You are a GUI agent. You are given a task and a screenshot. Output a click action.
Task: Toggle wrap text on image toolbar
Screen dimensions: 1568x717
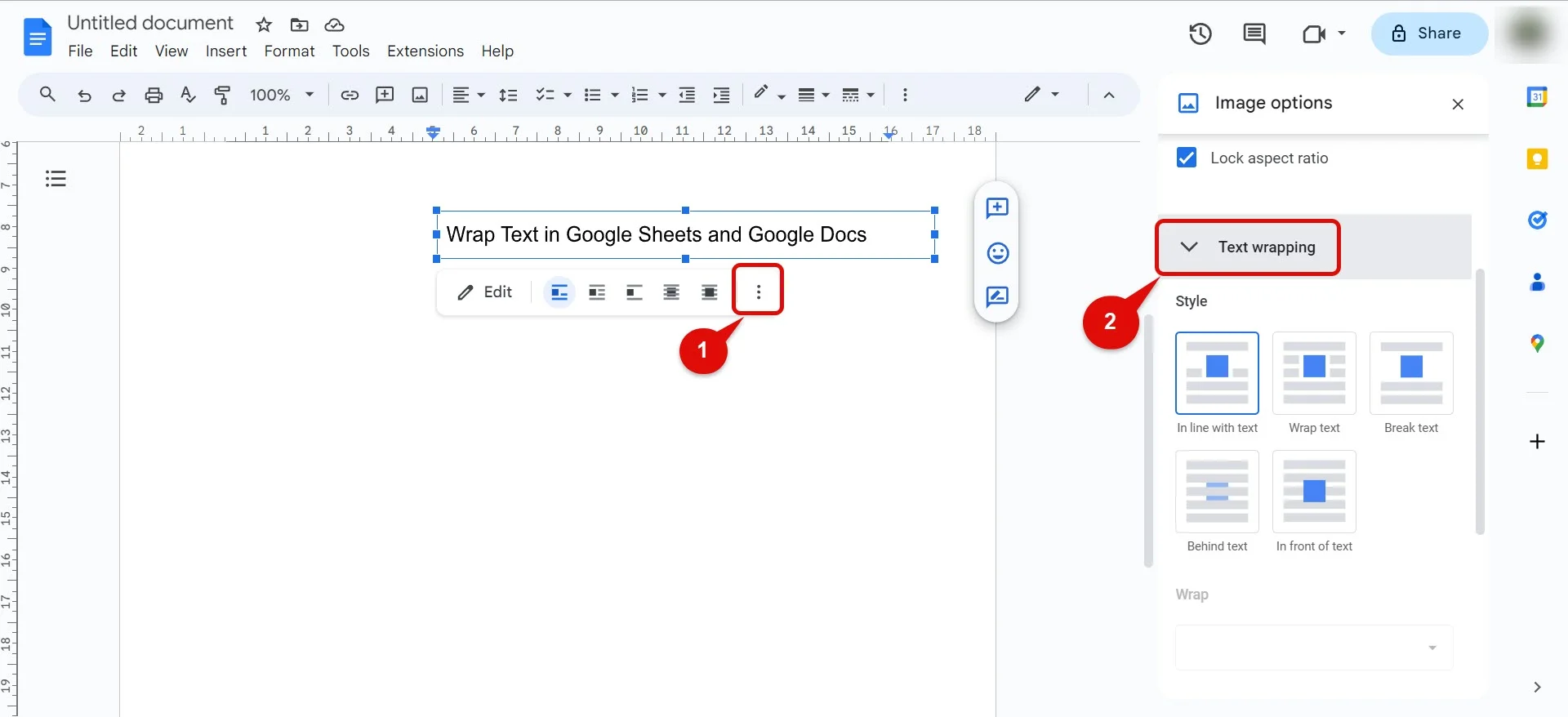tap(597, 292)
